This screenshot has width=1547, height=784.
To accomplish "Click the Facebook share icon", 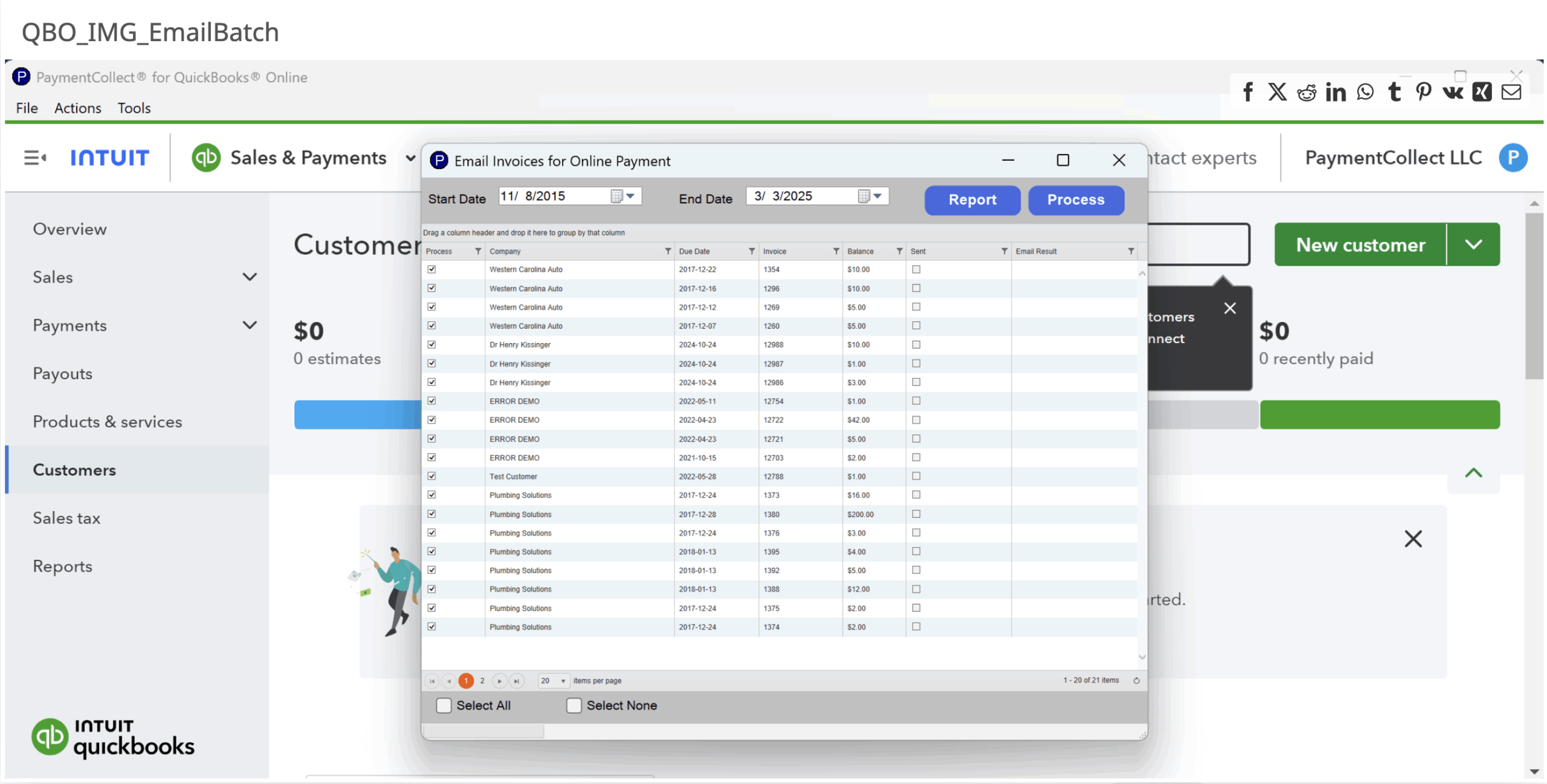I will pos(1248,92).
